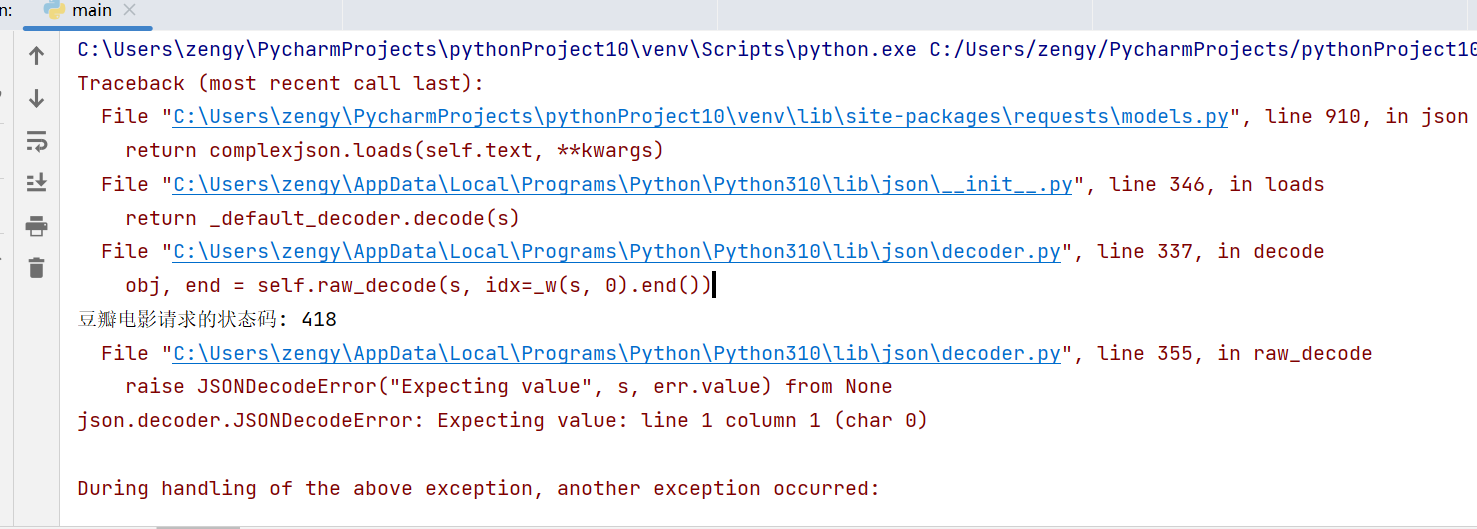This screenshot has width=1477, height=529.
Task: Click the Python icon on main tab
Action: coord(54,11)
